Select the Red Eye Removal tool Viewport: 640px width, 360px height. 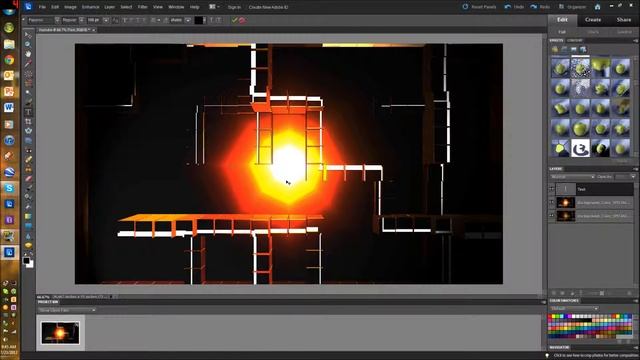28,150
